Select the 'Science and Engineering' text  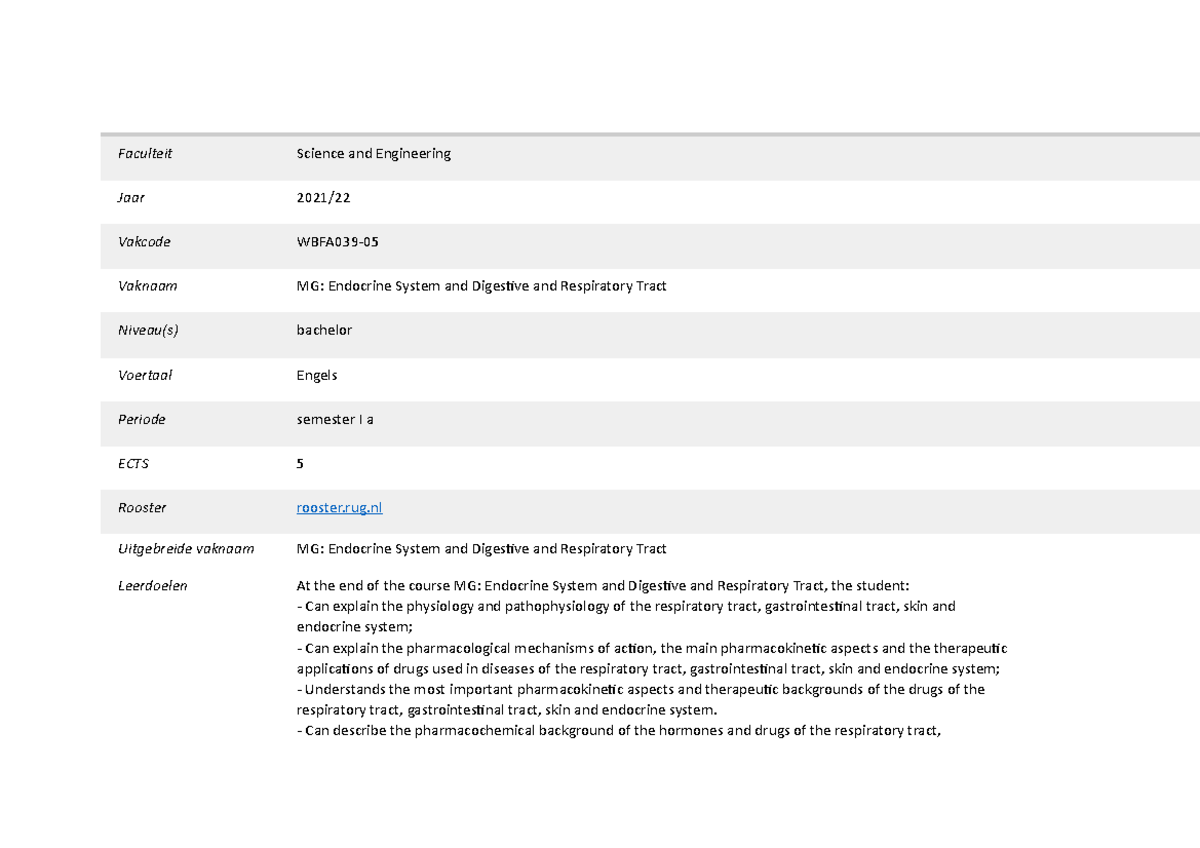click(373, 153)
